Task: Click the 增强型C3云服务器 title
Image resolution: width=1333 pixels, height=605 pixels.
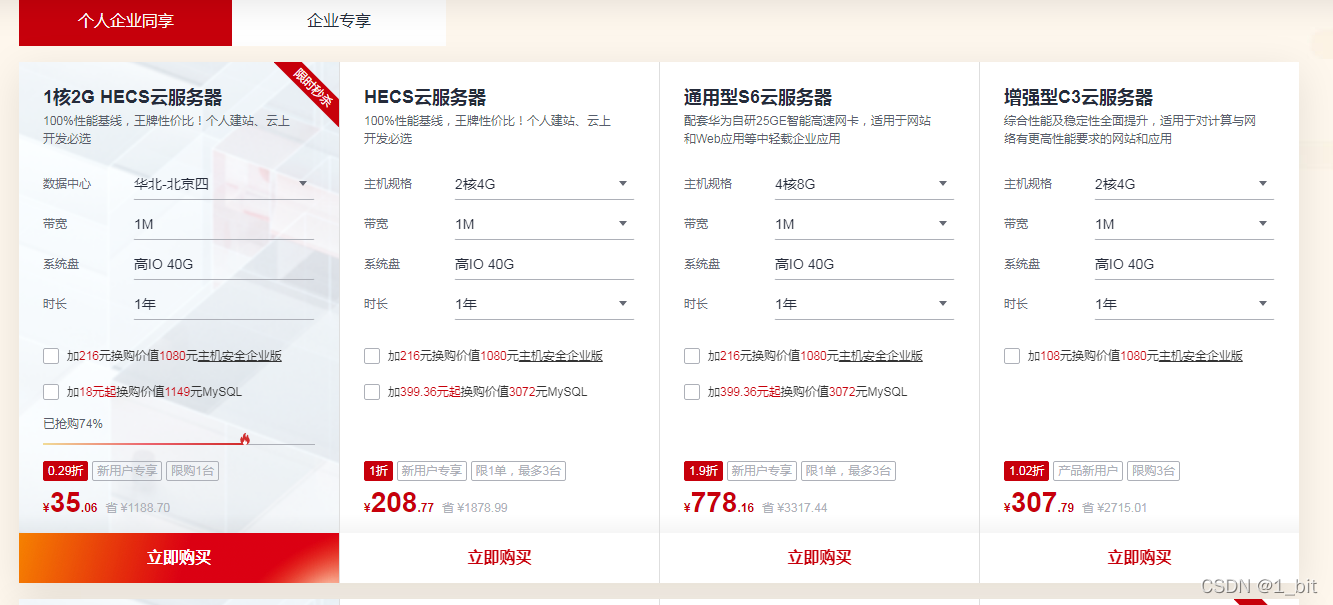Action: point(1079,97)
